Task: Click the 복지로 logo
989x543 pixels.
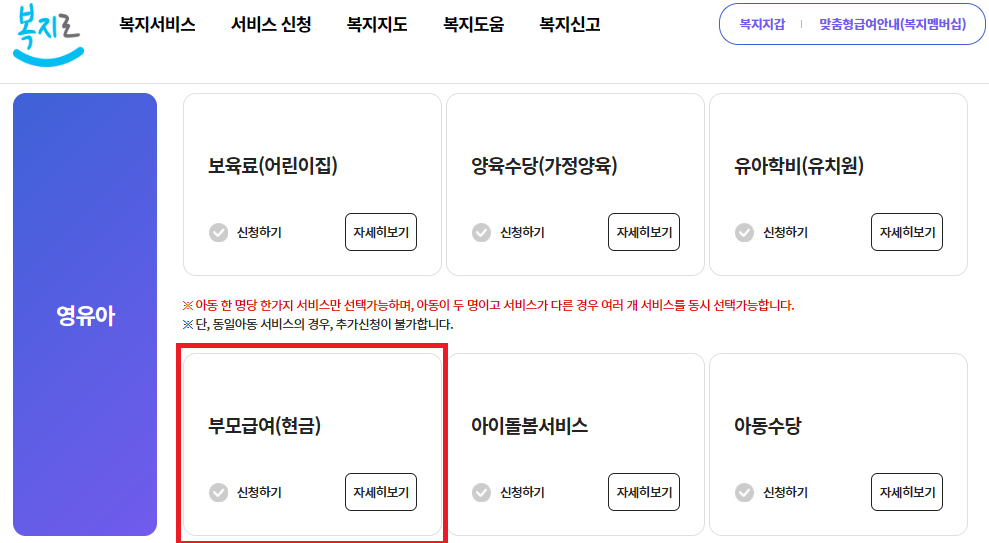Action: click(x=48, y=35)
